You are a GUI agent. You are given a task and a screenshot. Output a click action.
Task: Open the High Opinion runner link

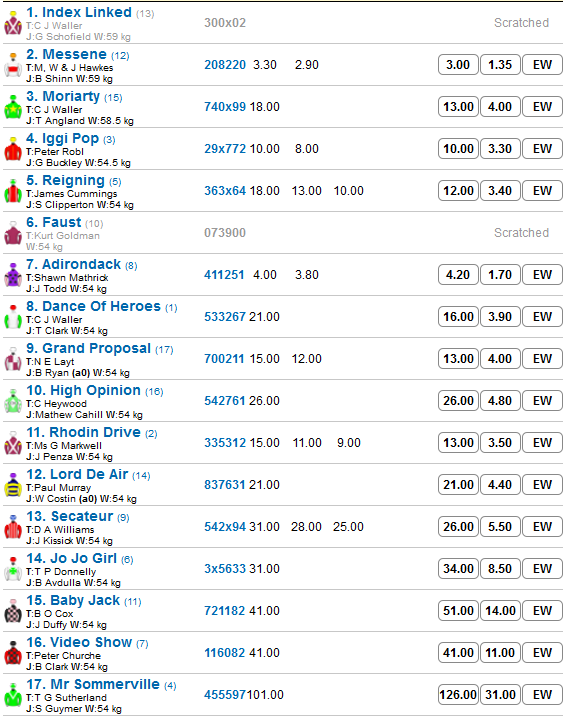[x=83, y=390]
